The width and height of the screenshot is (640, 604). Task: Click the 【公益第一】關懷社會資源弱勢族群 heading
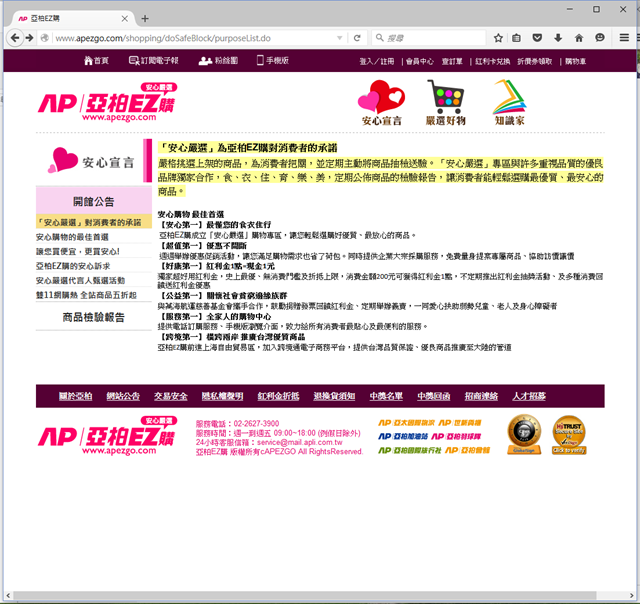pyautogui.click(x=222, y=295)
